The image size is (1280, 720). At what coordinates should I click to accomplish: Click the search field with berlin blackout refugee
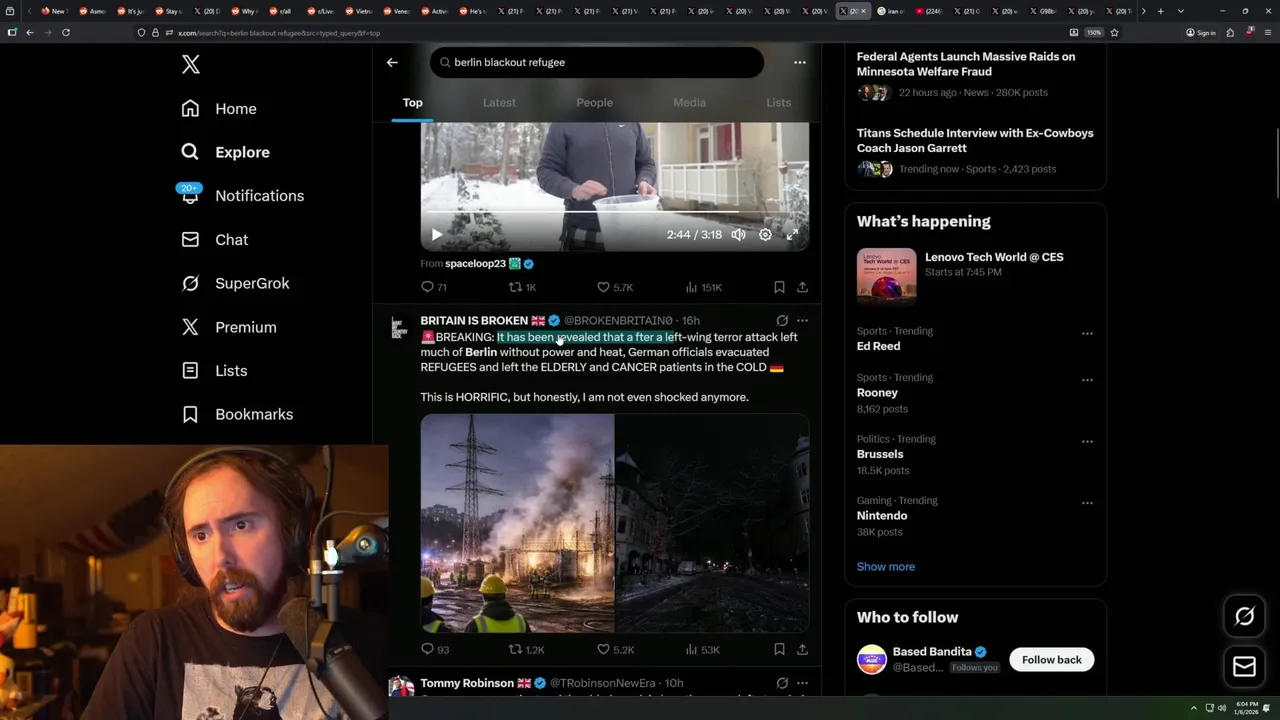pos(597,62)
